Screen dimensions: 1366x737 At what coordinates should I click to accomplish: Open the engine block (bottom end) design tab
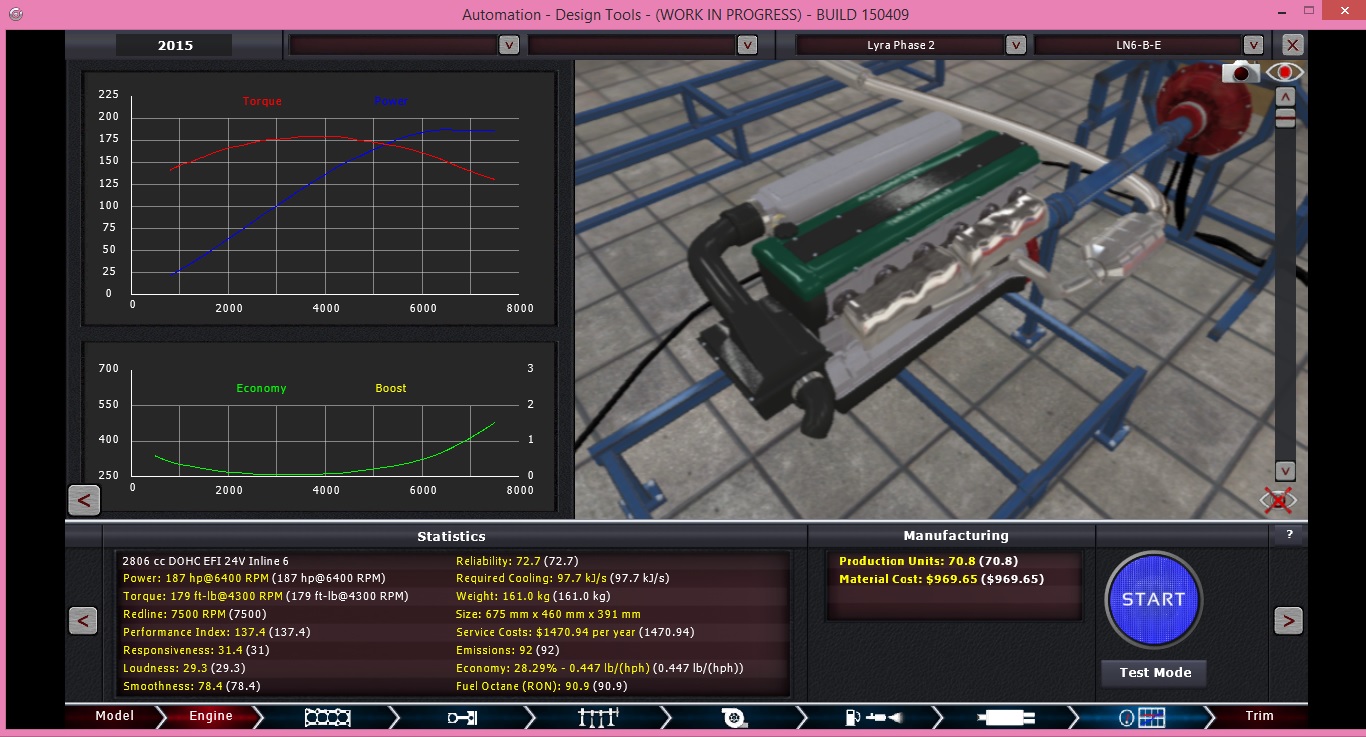[x=327, y=716]
